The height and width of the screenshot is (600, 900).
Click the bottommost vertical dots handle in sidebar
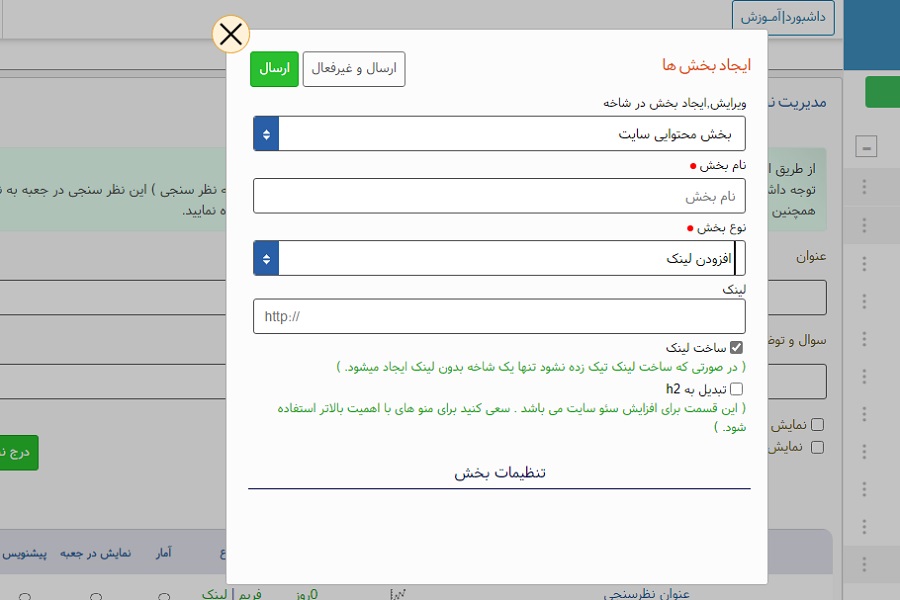tap(865, 566)
